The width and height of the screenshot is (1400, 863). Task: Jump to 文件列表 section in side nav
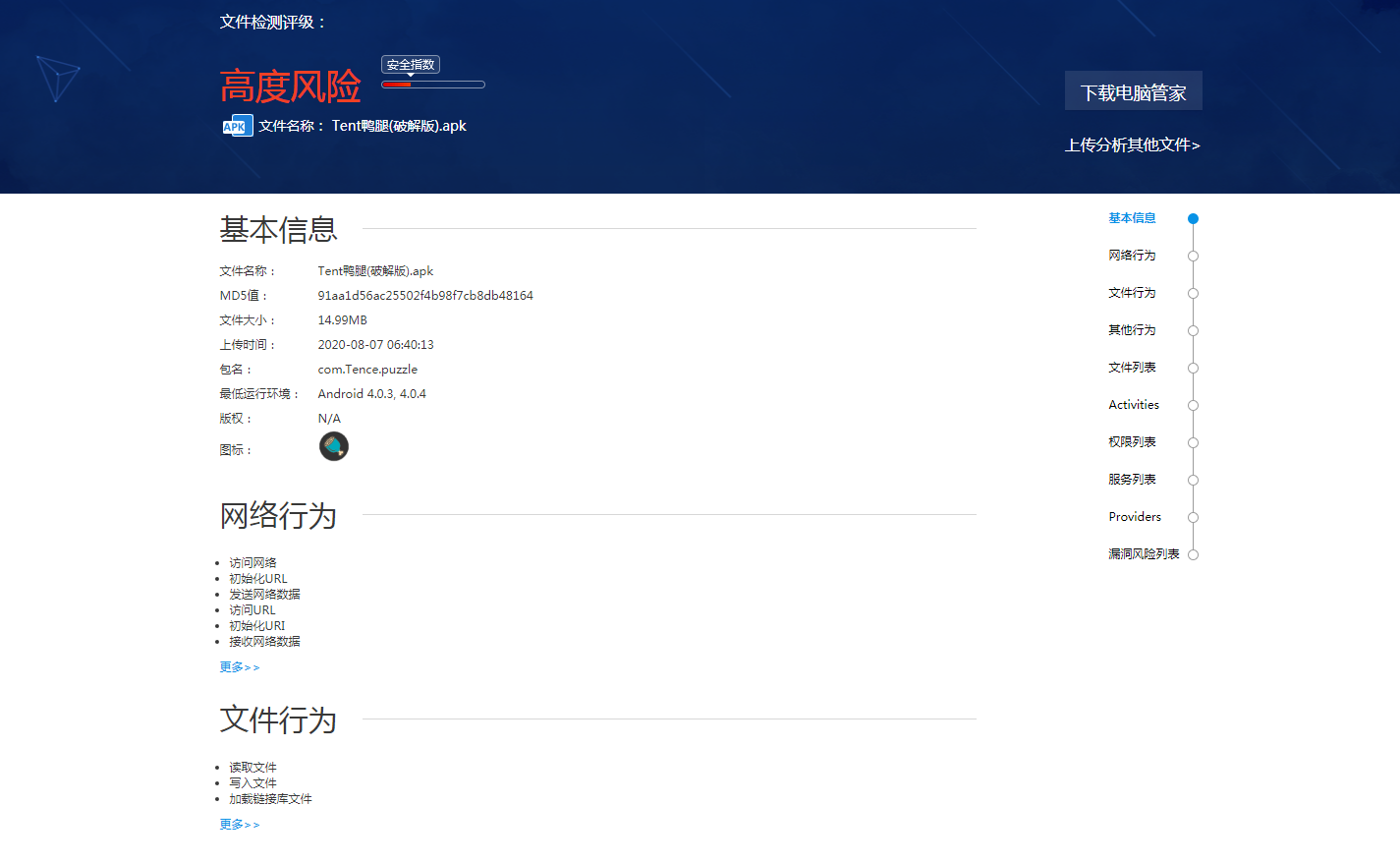coord(1132,368)
